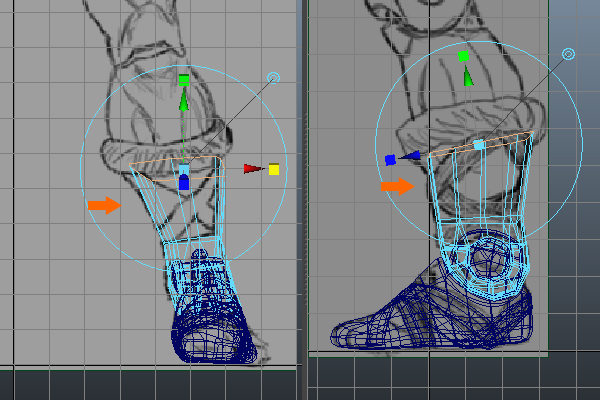Select yellow highlighted box handle in front view

(x=274, y=169)
